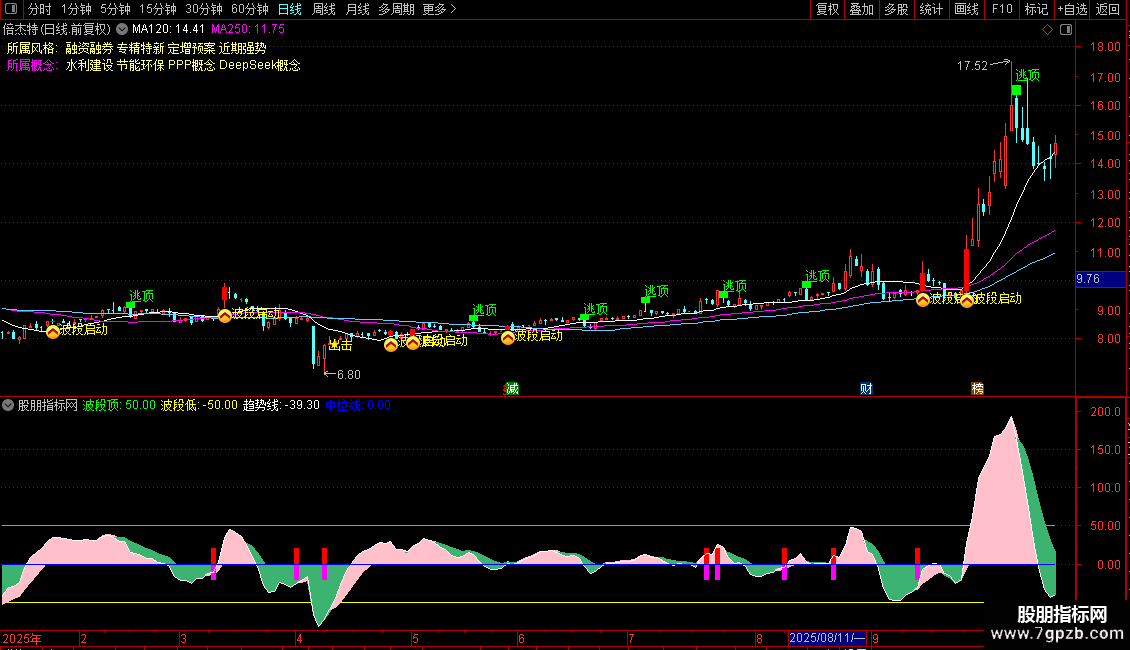
Task: Toggle the left sidebar panel icon
Action: click(11, 9)
